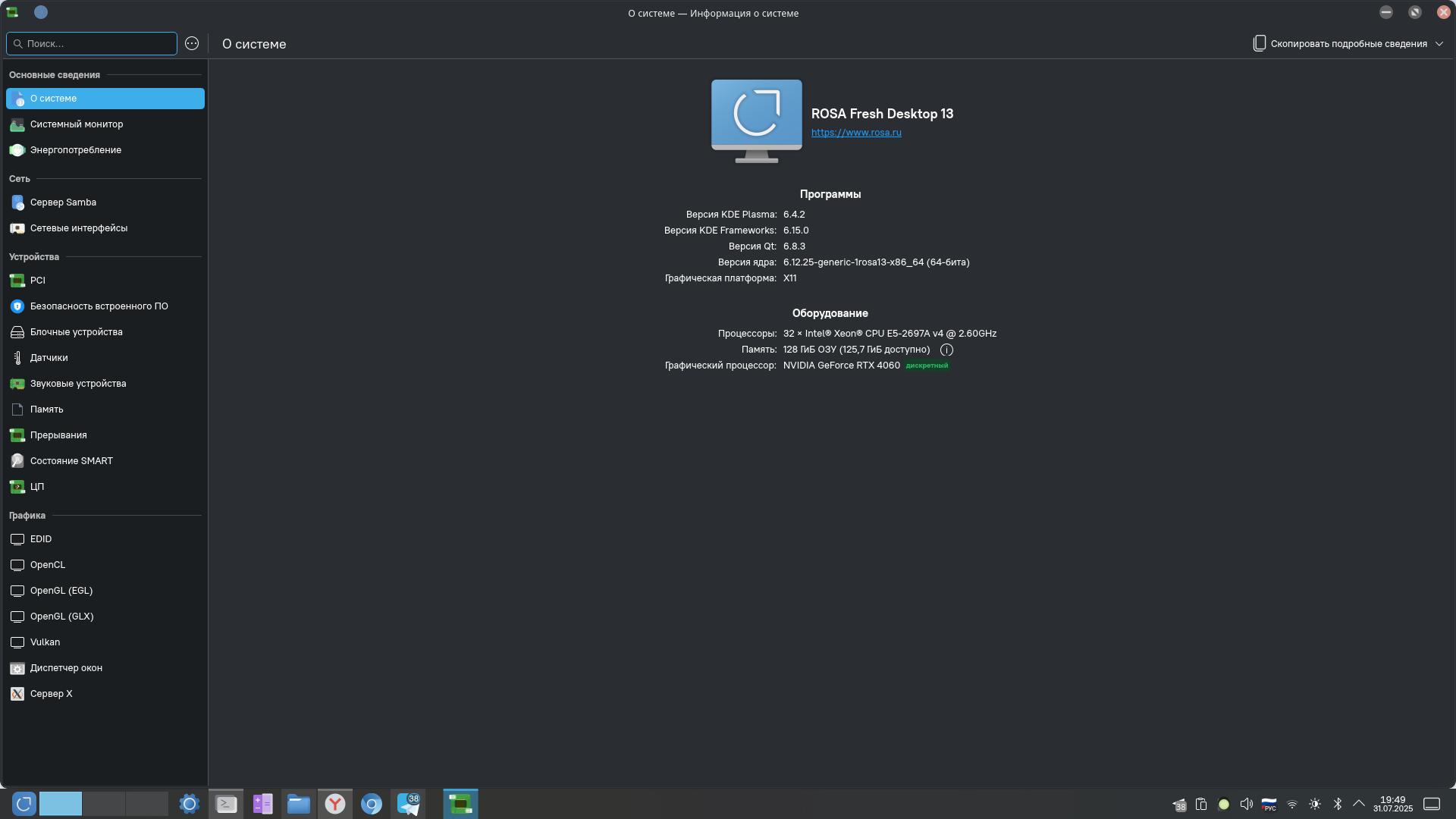
Task: Open the ROSA application launcher menu
Action: click(24, 804)
